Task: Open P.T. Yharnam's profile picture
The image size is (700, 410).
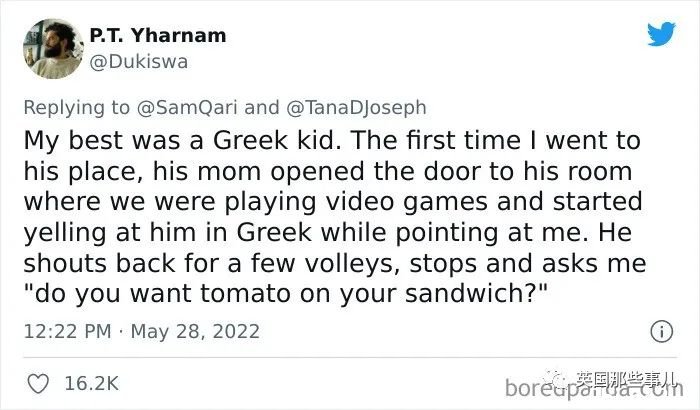Action: [53, 49]
